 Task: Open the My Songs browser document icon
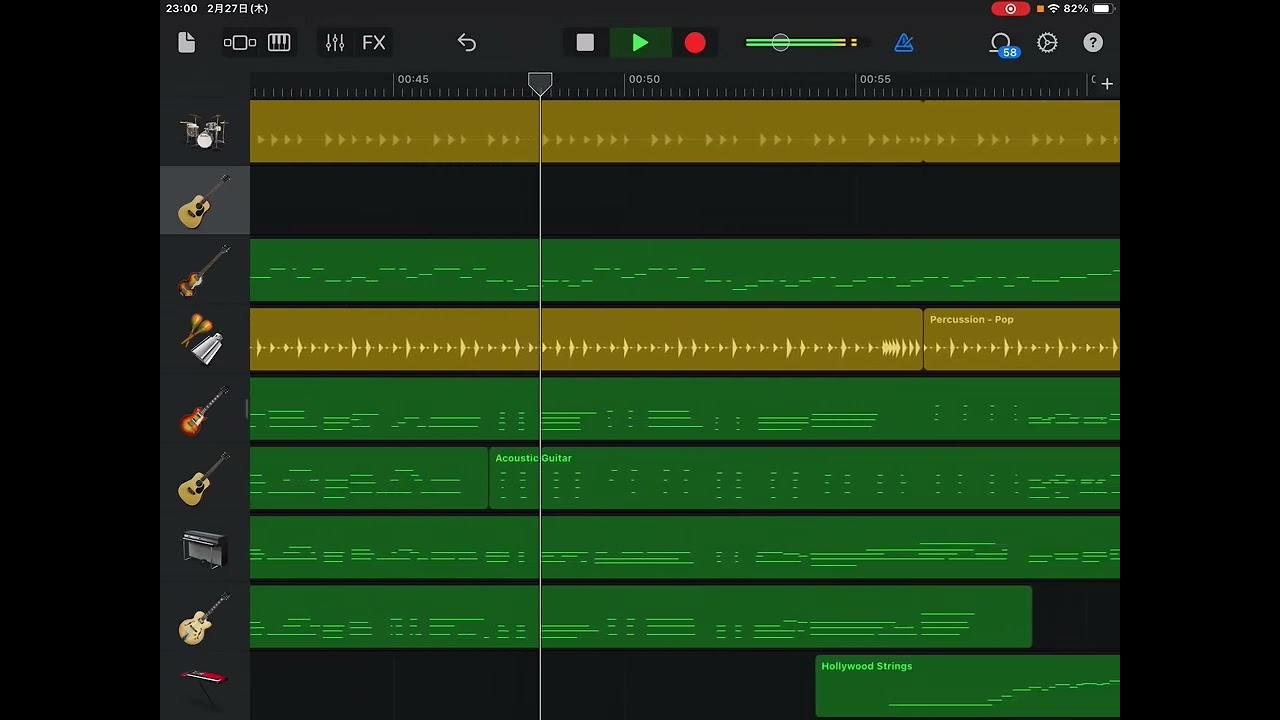(186, 43)
